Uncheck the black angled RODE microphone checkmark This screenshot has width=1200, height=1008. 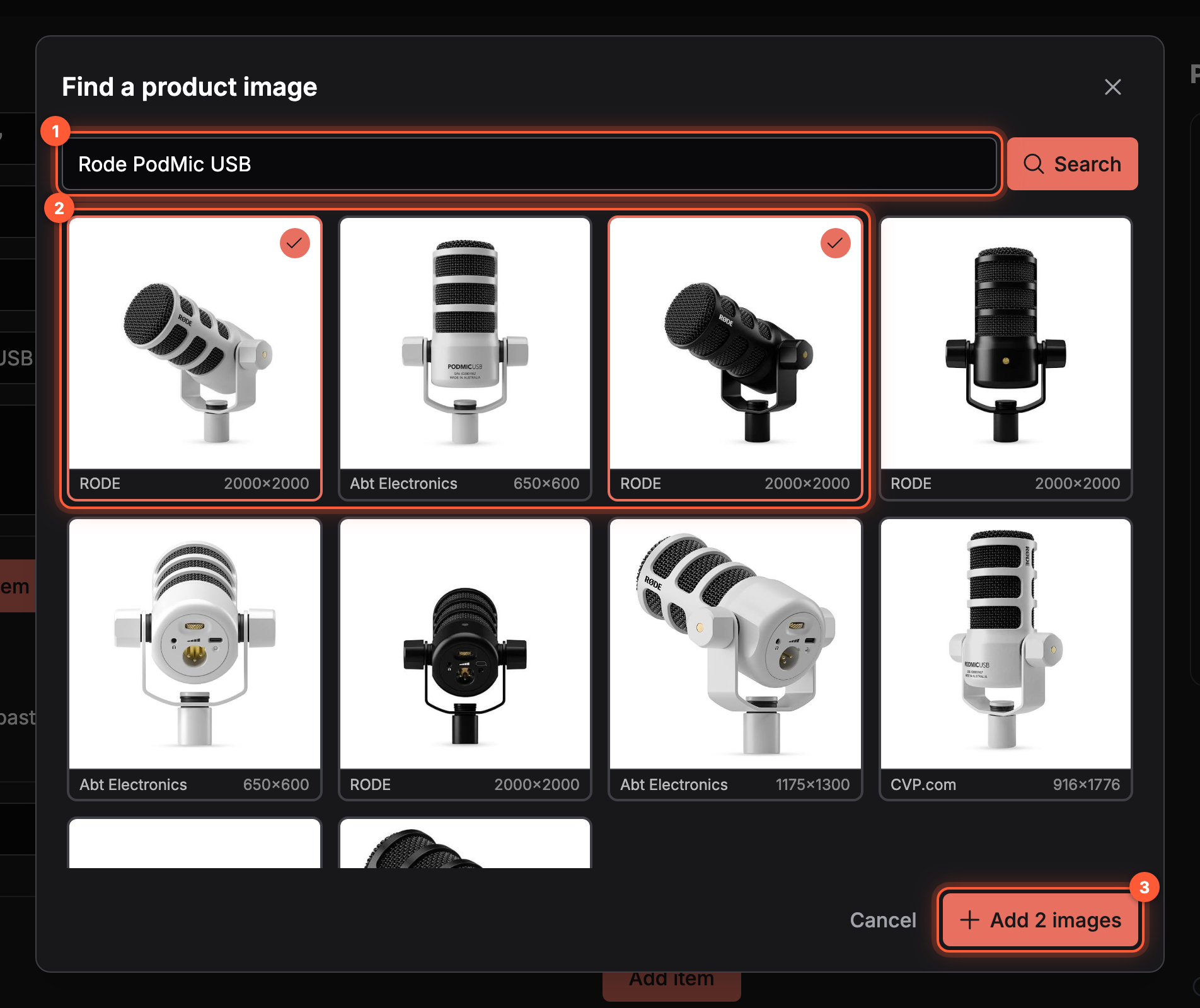[x=835, y=243]
